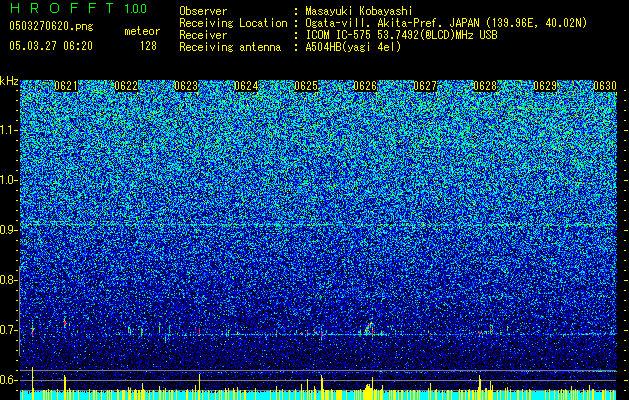This screenshot has height=400, width=629.
Task: Click the 0.9 kHz axis label
Action: coord(8,230)
